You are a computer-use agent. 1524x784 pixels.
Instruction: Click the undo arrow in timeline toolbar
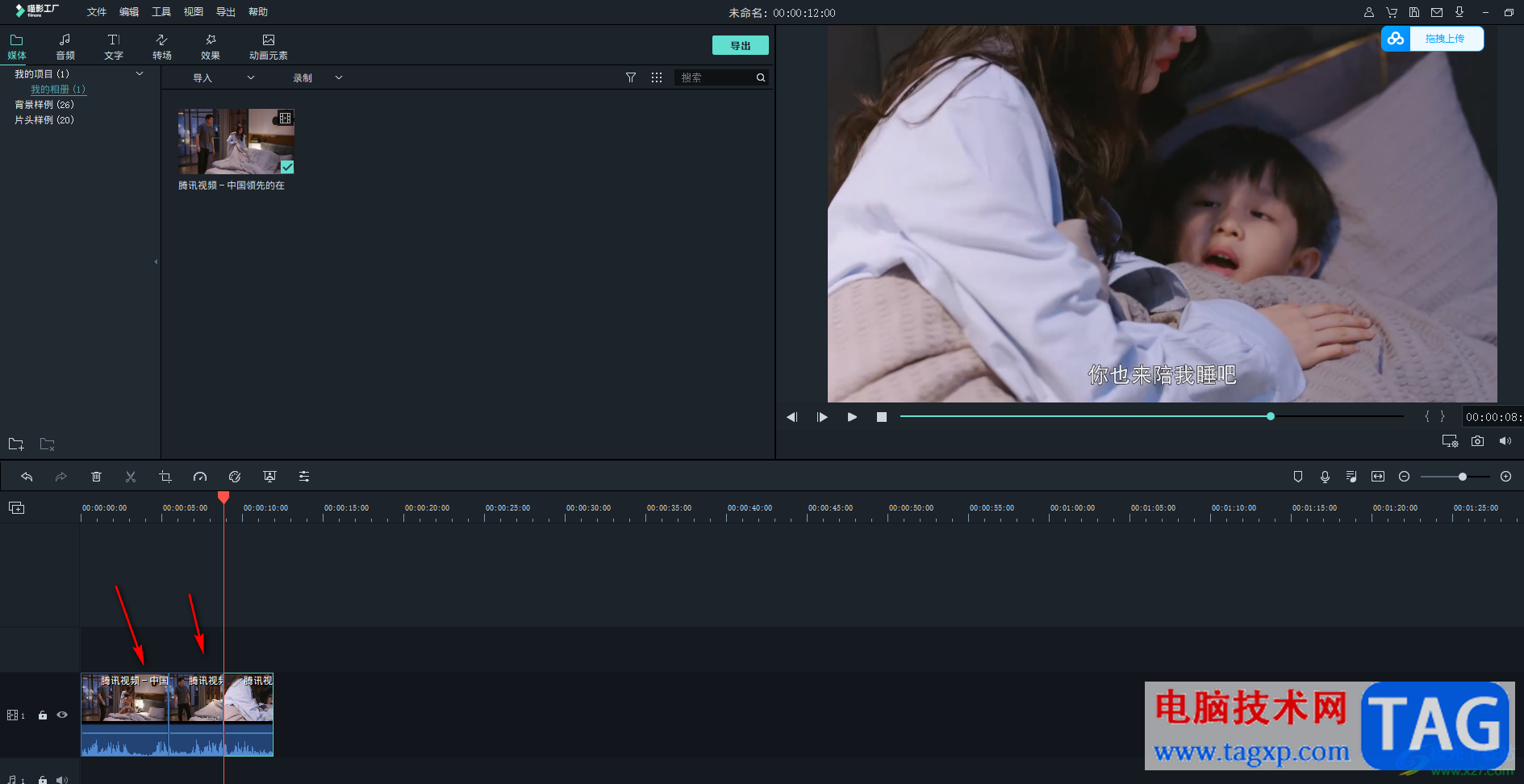(x=27, y=477)
